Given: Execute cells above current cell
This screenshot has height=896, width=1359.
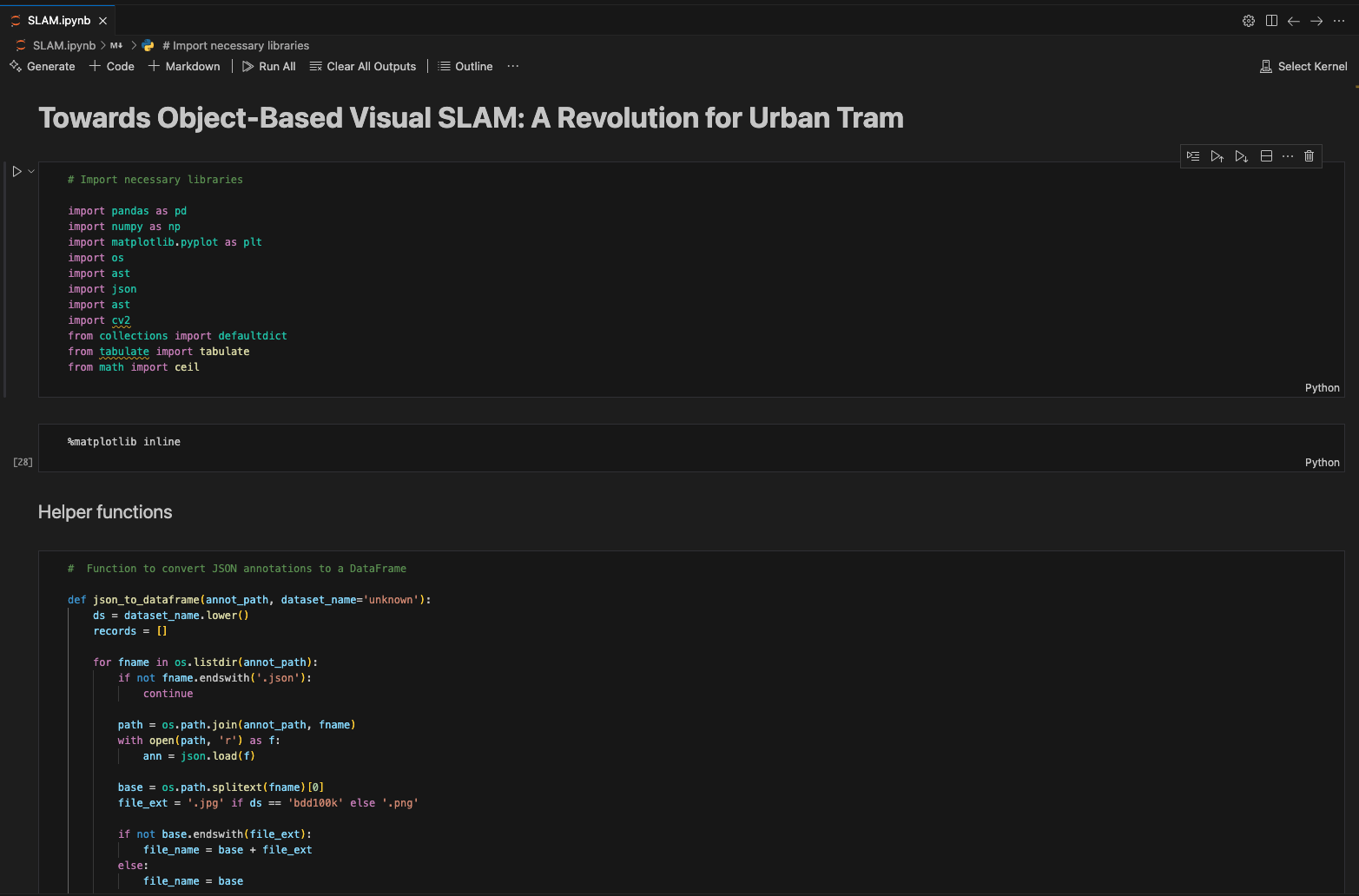Looking at the screenshot, I should 1217,156.
